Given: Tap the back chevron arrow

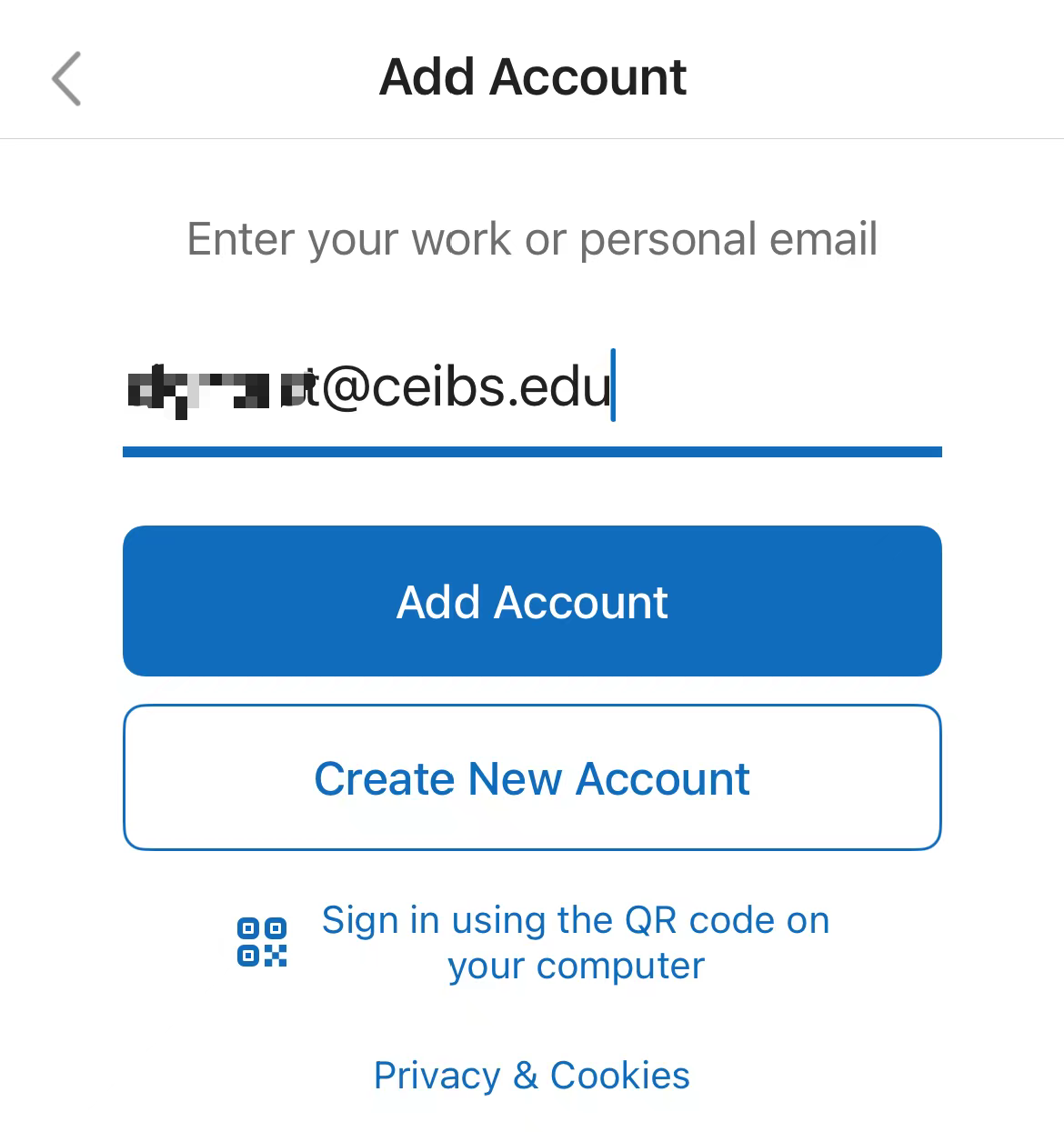Looking at the screenshot, I should 66,78.
